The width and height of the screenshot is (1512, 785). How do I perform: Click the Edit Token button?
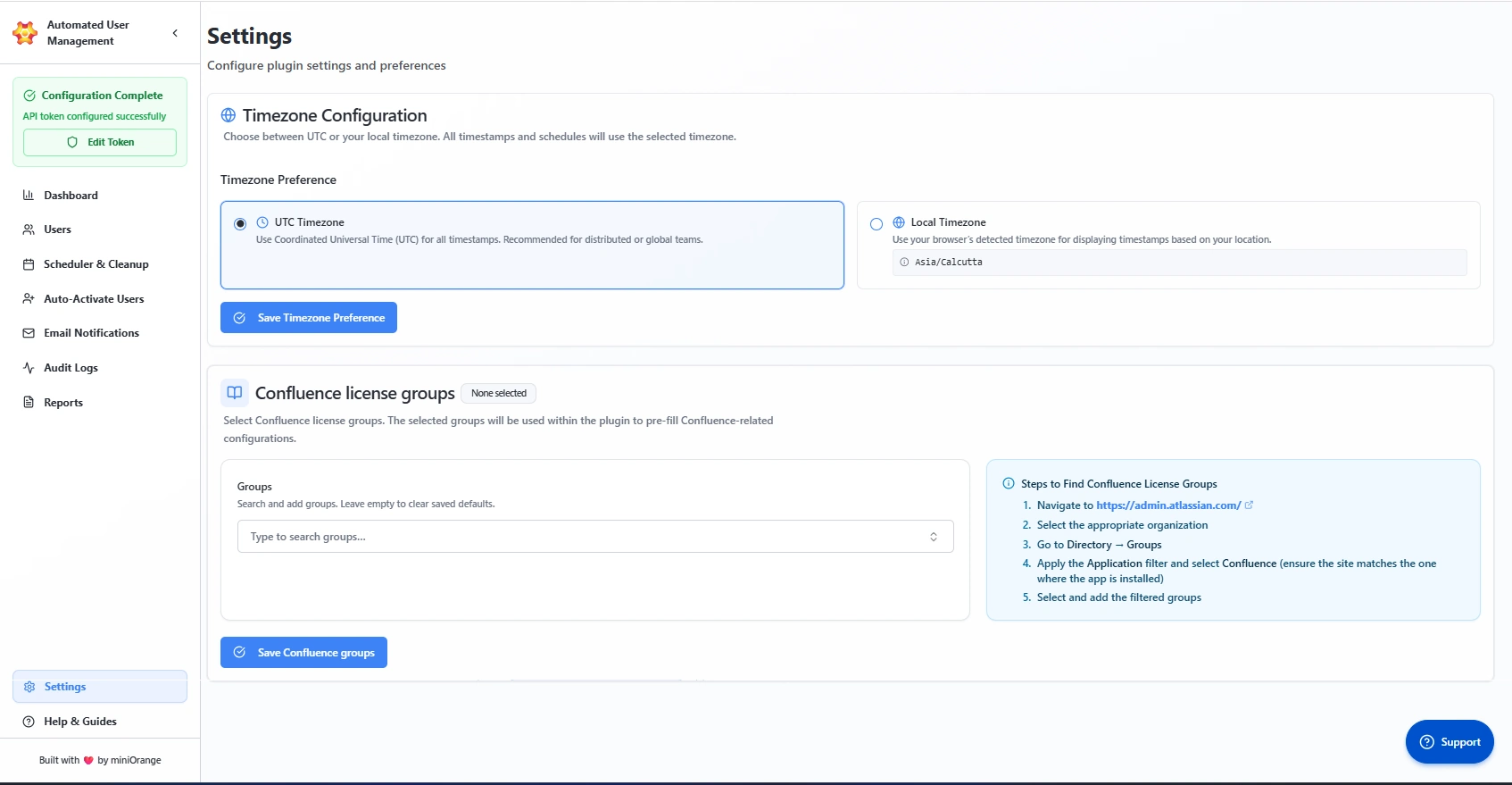(x=100, y=142)
